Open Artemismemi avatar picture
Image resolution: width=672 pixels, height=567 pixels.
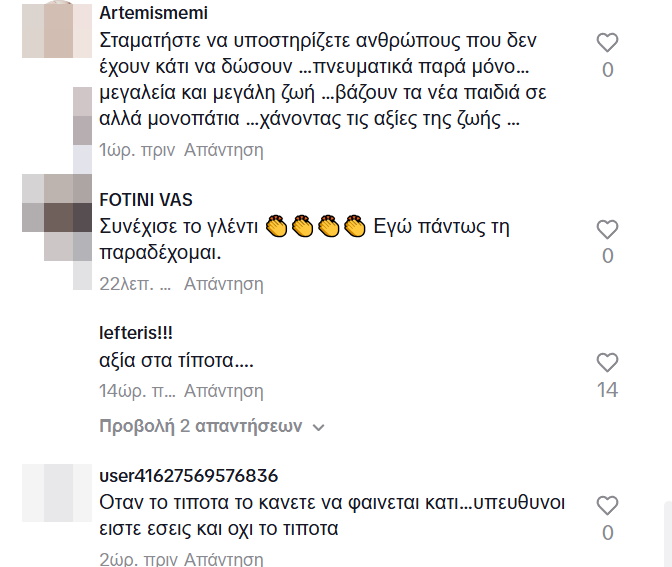[57, 29]
